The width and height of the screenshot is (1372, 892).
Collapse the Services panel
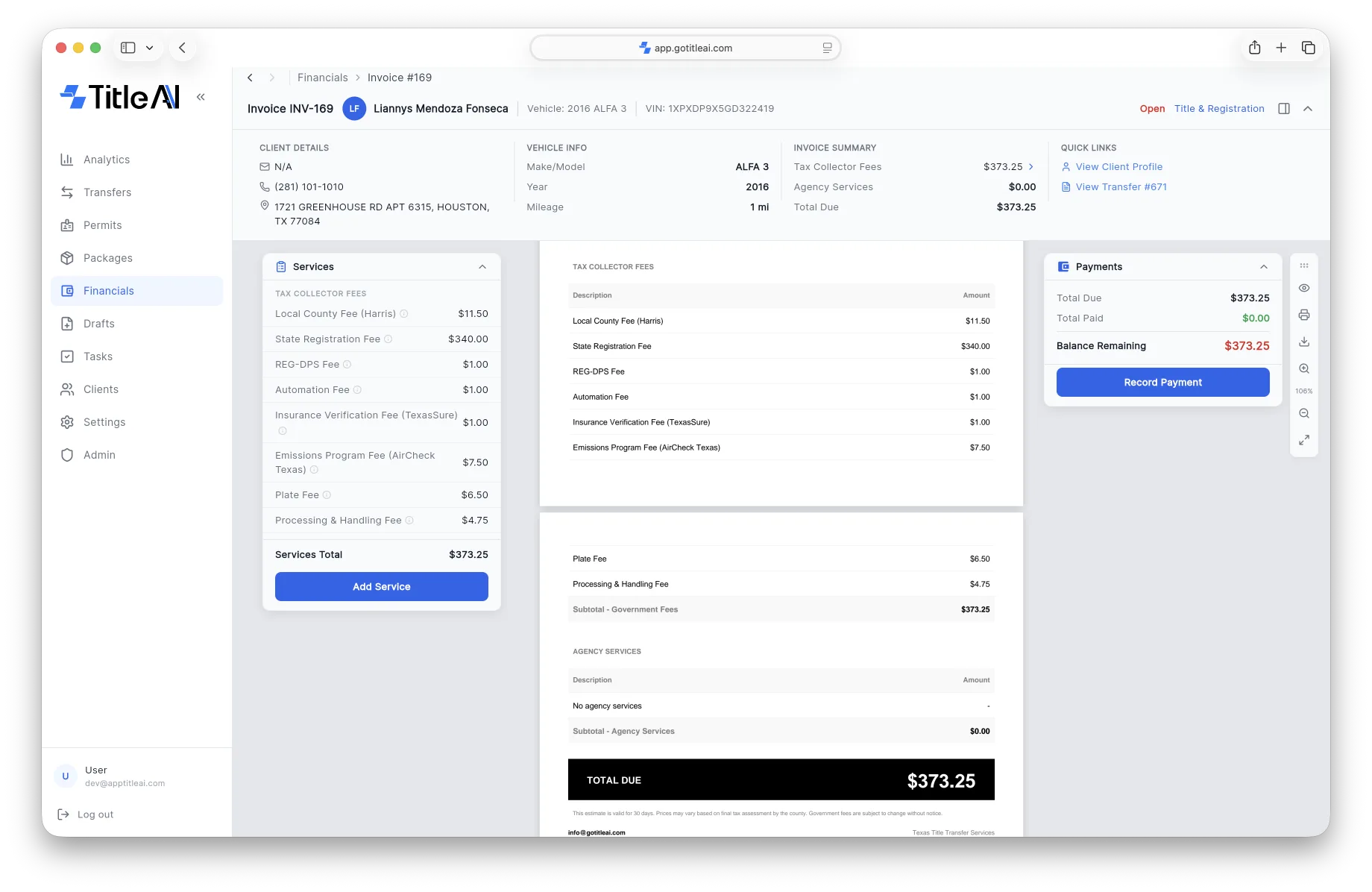(482, 267)
